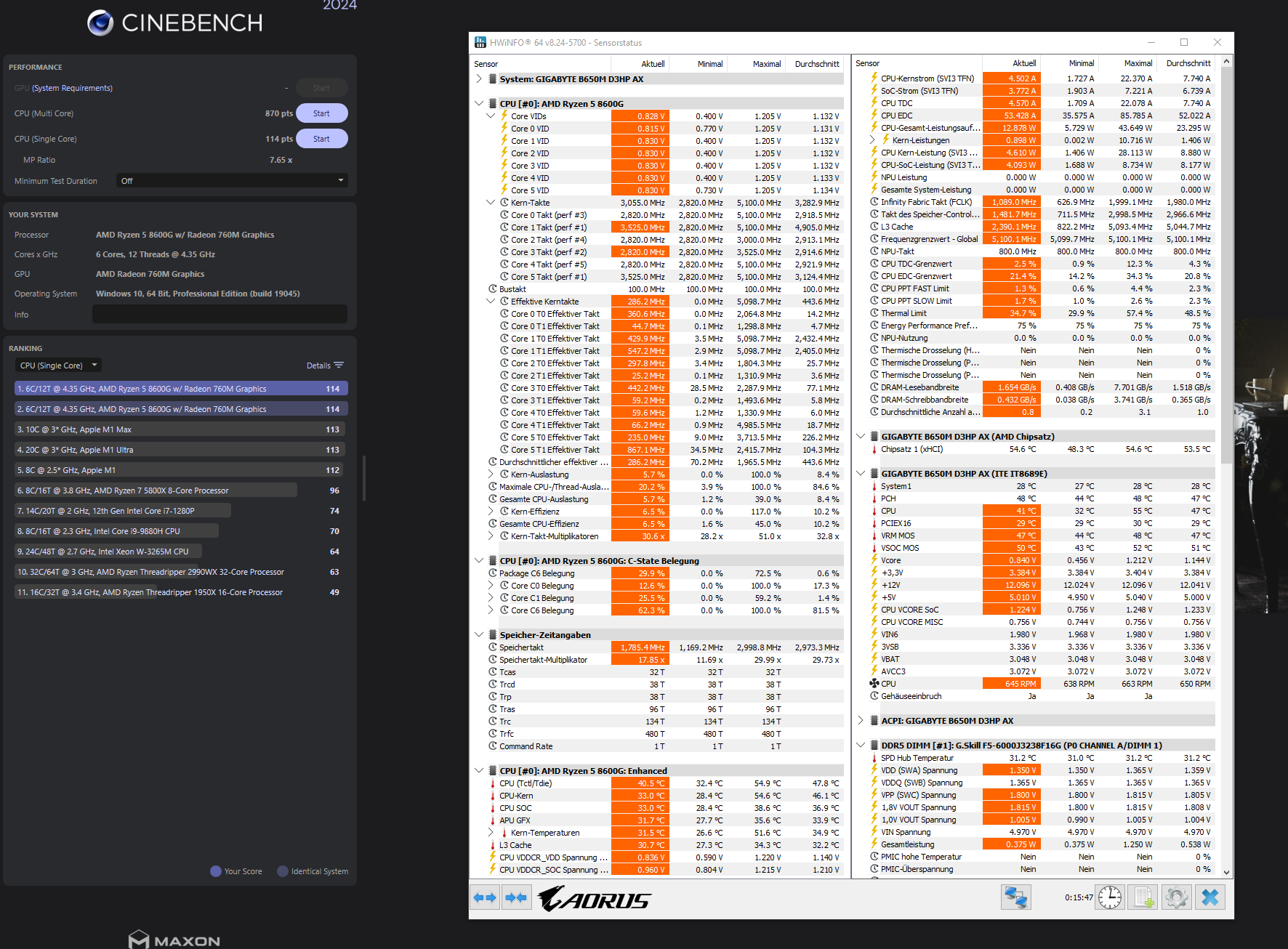Select the Ryzen 7 5800X 8-Core ranking row
The width and height of the screenshot is (1288, 949).
[180, 490]
